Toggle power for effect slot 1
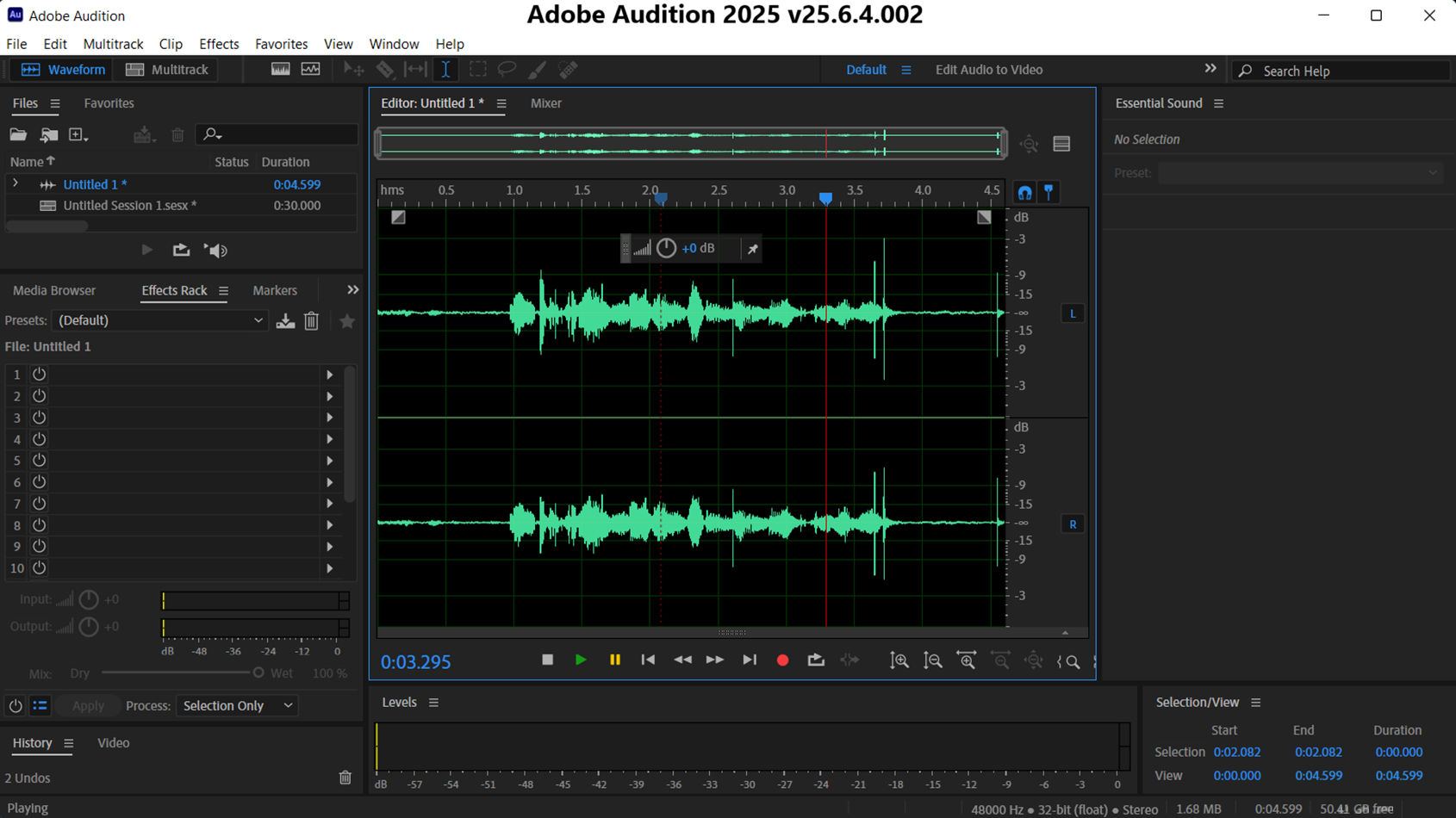Image resolution: width=1456 pixels, height=818 pixels. pos(39,375)
